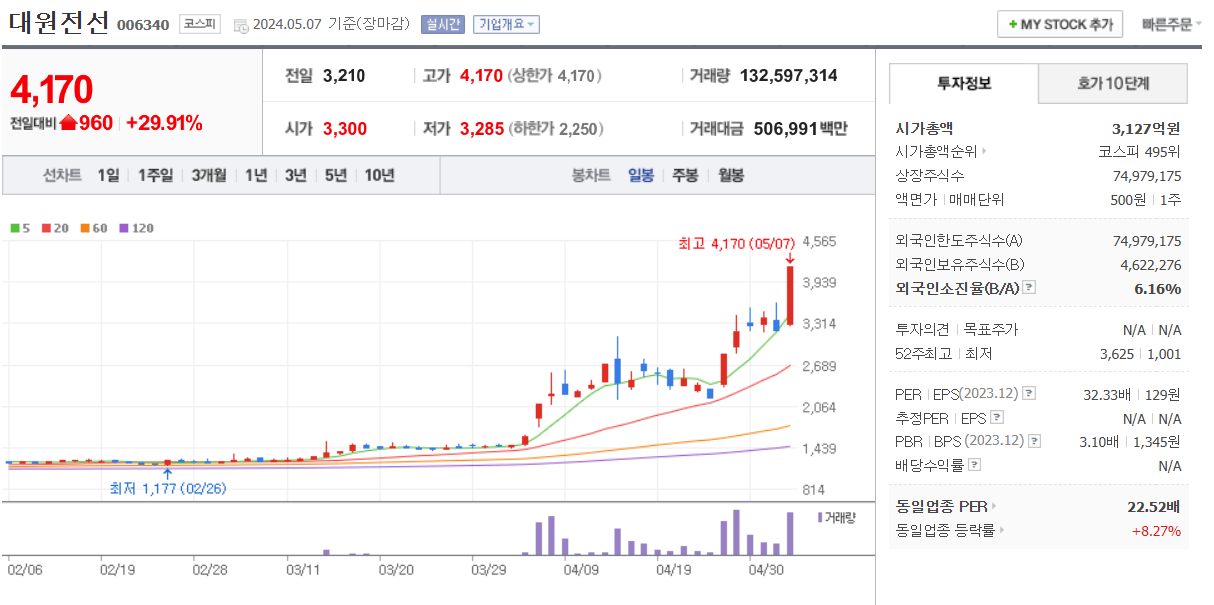Viewport: 1214px width, 605px height.
Task: Click the rightmost volume bar in the chart
Action: 790,534
